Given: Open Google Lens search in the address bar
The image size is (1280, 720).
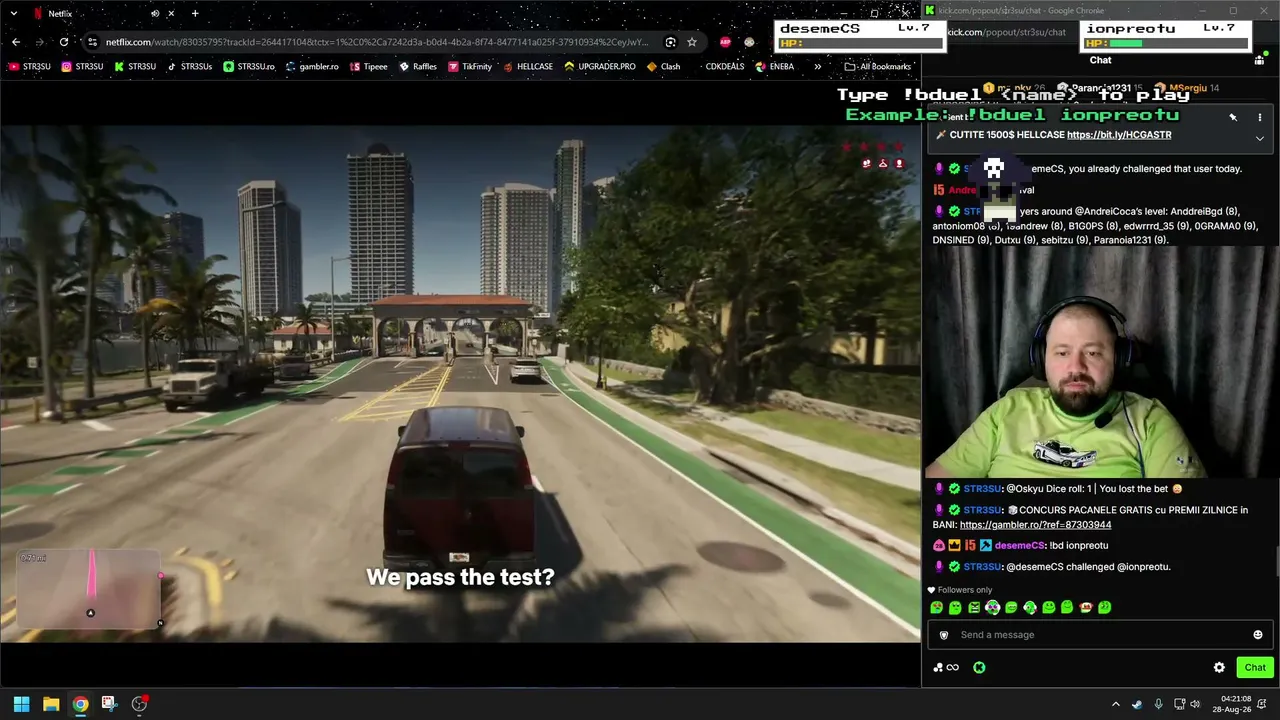Looking at the screenshot, I should (670, 42).
